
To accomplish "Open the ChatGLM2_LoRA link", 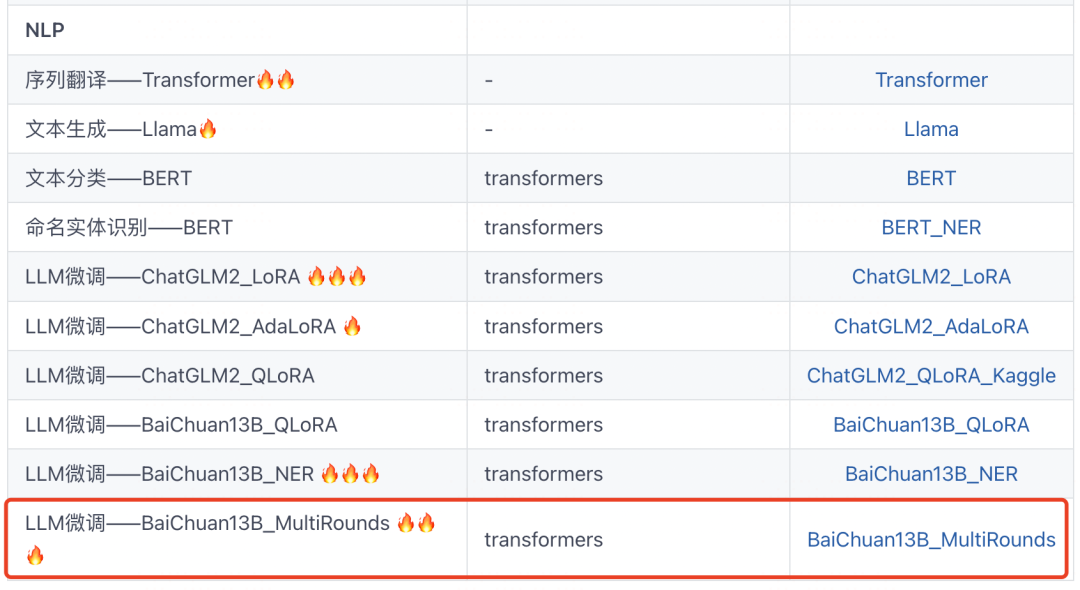I will [931, 277].
